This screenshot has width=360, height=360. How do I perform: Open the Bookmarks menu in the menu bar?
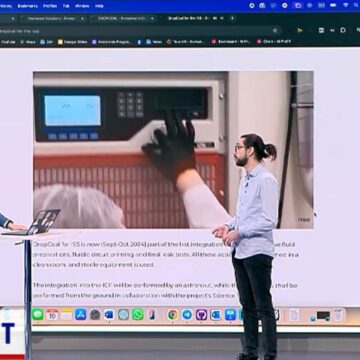click(27, 6)
